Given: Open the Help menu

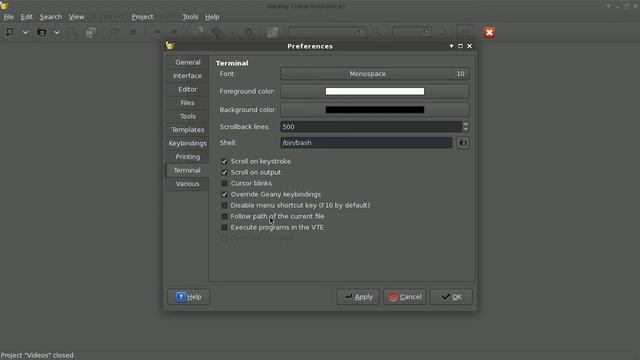Looking at the screenshot, I should pyautogui.click(x=212, y=17).
